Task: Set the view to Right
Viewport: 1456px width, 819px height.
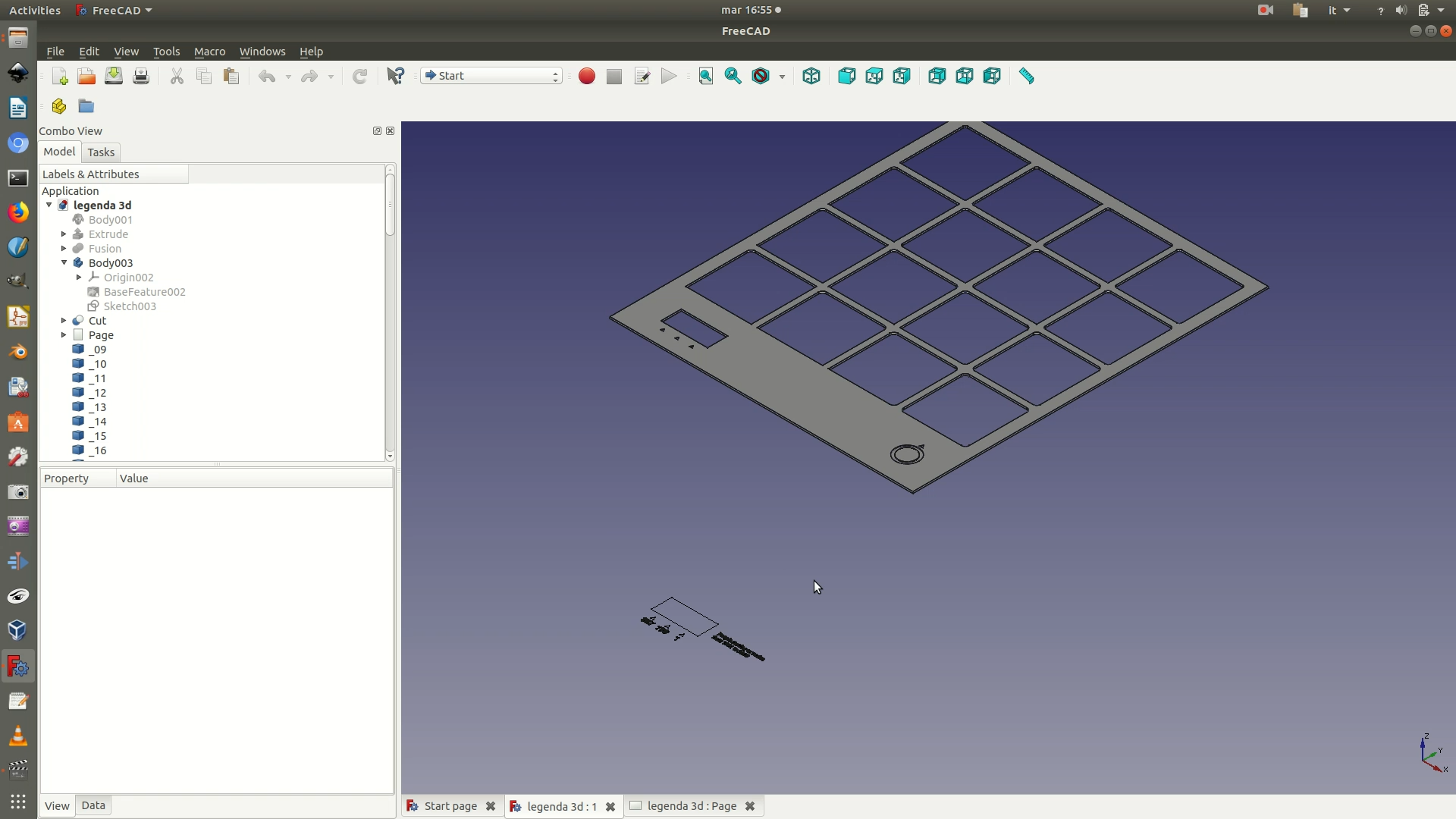Action: [902, 76]
